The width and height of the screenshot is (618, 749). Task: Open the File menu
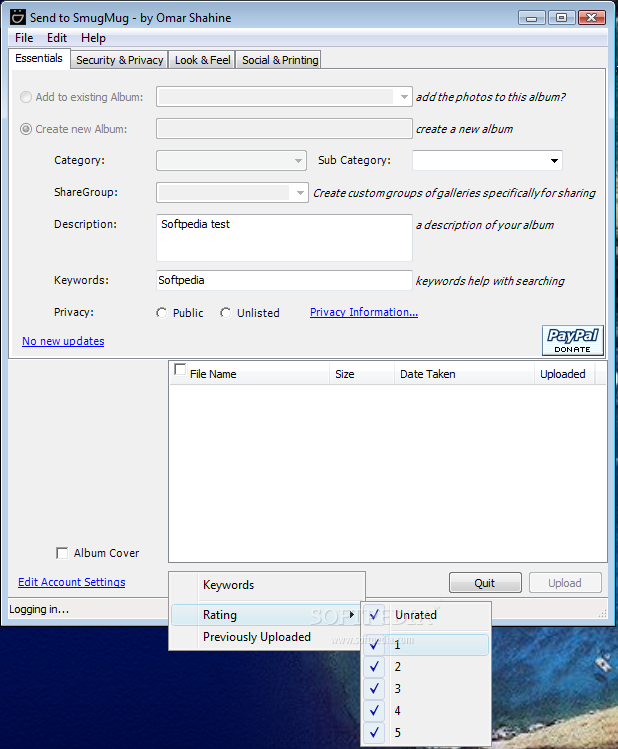(24, 38)
